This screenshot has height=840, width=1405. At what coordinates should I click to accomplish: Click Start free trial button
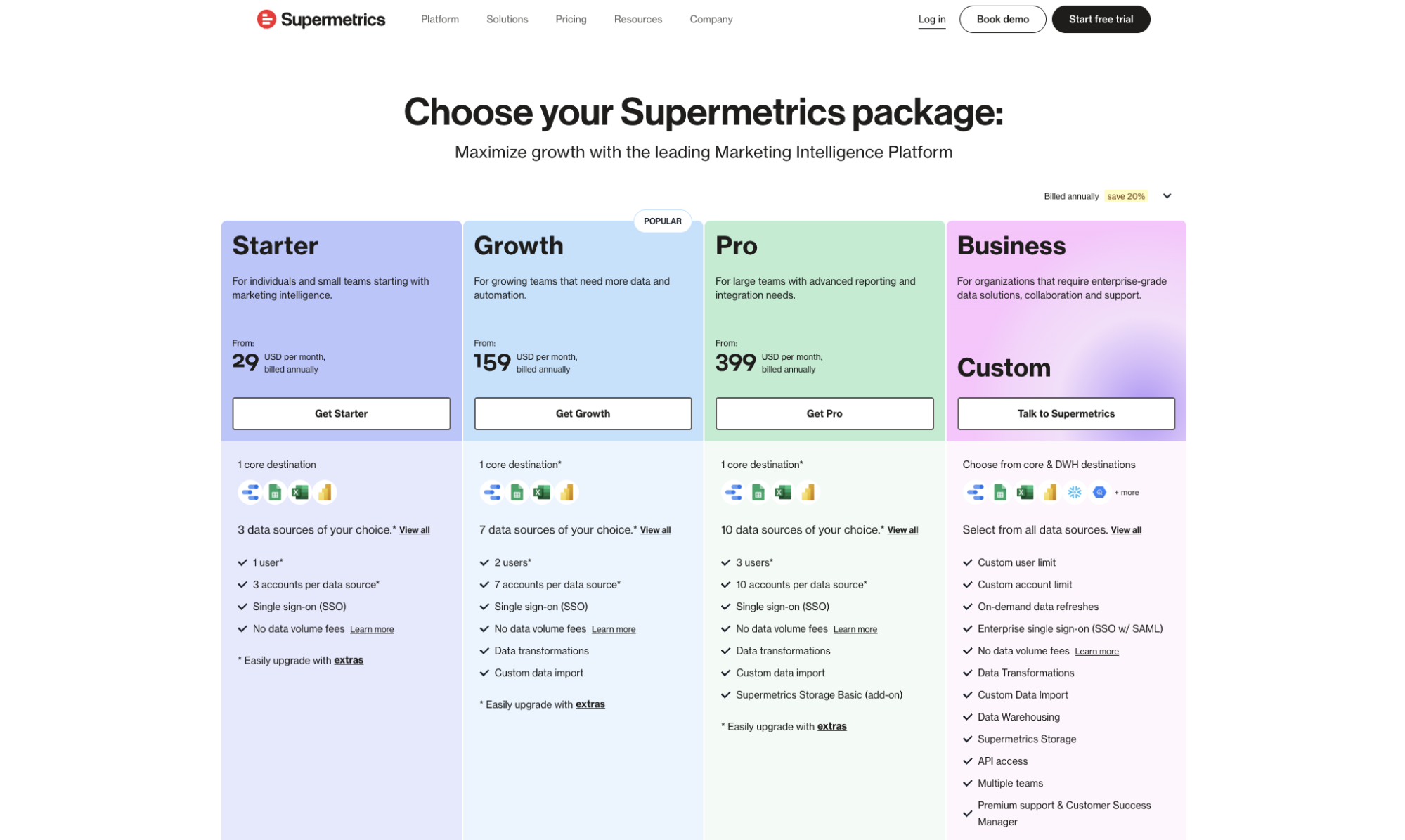[1101, 19]
